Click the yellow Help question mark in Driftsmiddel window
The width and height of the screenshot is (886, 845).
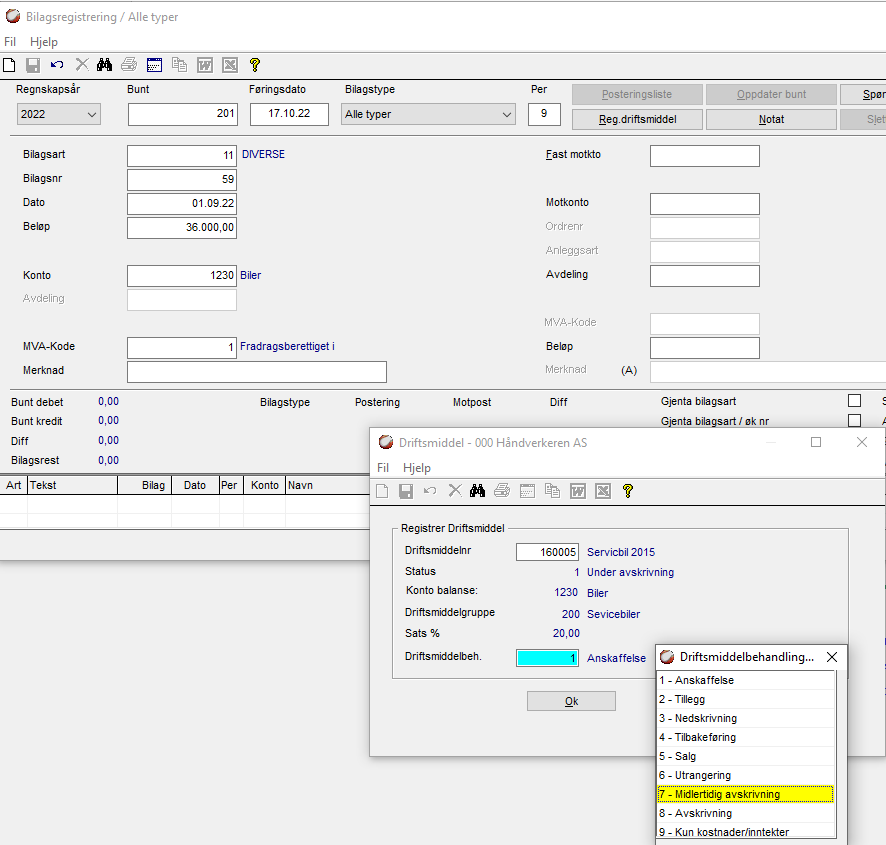628,491
